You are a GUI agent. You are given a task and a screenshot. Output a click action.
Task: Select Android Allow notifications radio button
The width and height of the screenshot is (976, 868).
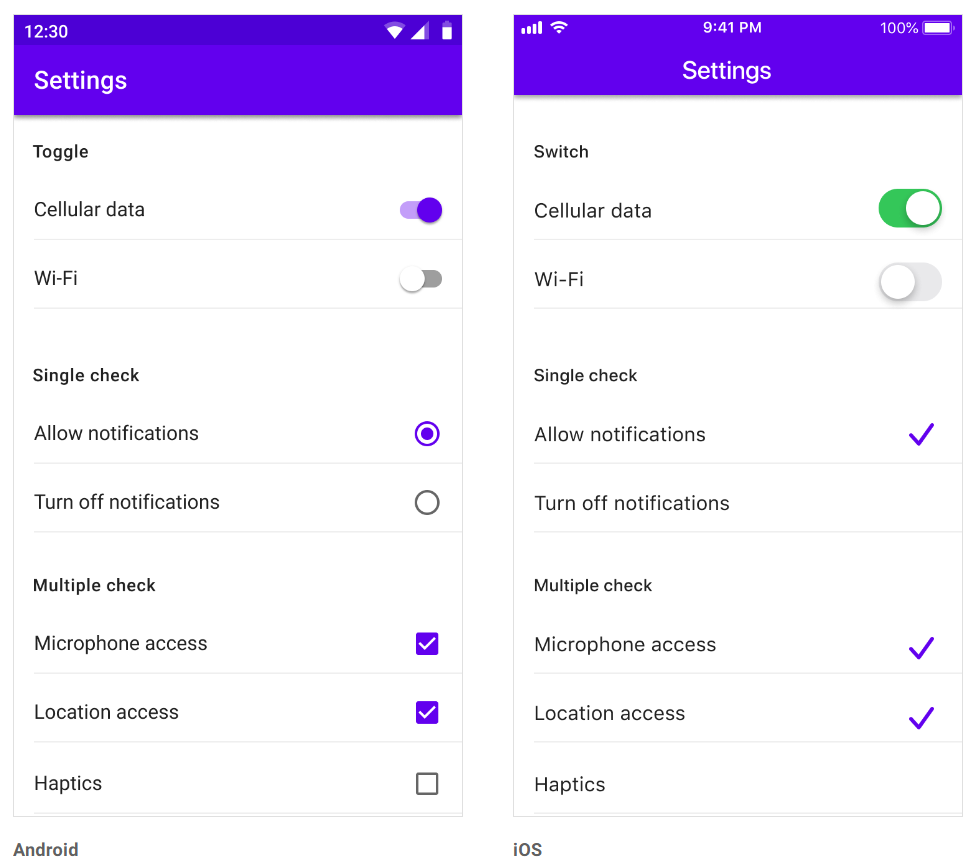[x=427, y=434]
